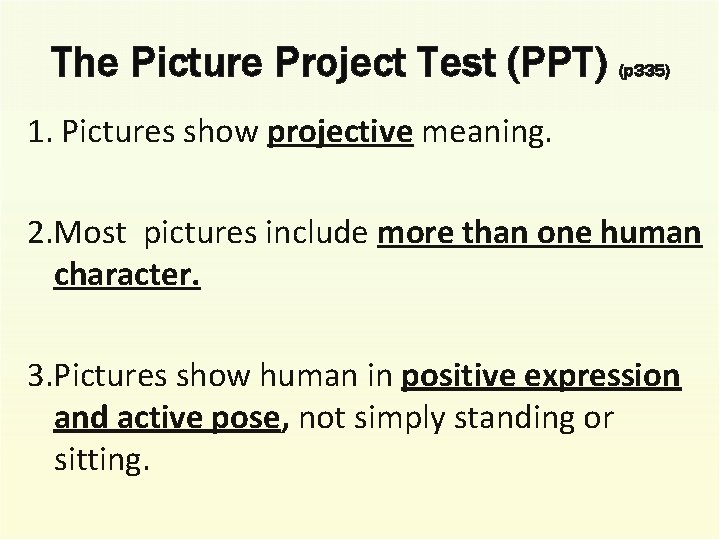This screenshot has height=540, width=720.
Task: Click the underlined word "character."
Action: 127,274
